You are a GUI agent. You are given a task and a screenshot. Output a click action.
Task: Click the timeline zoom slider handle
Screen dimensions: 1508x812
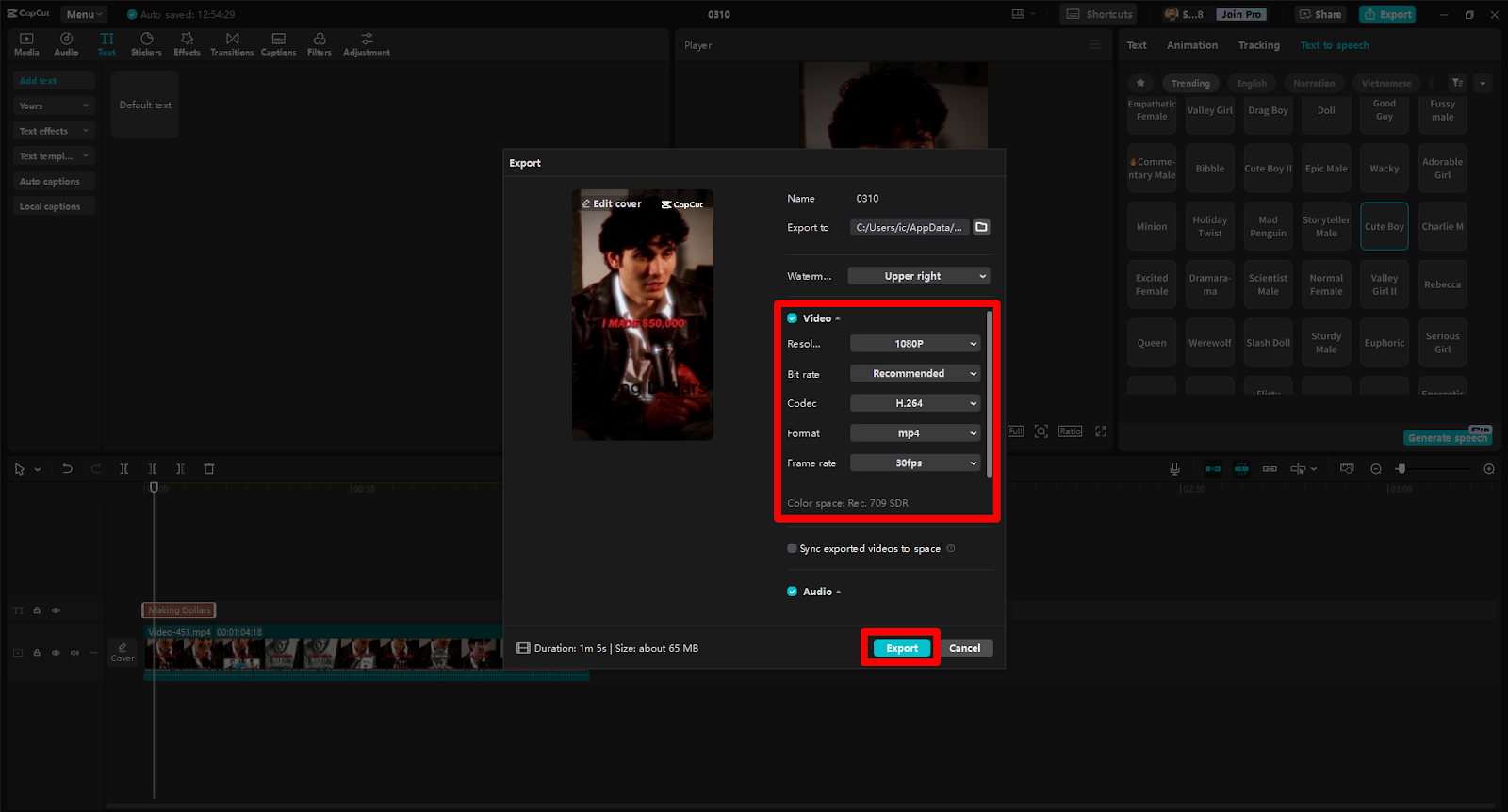[x=1401, y=469]
